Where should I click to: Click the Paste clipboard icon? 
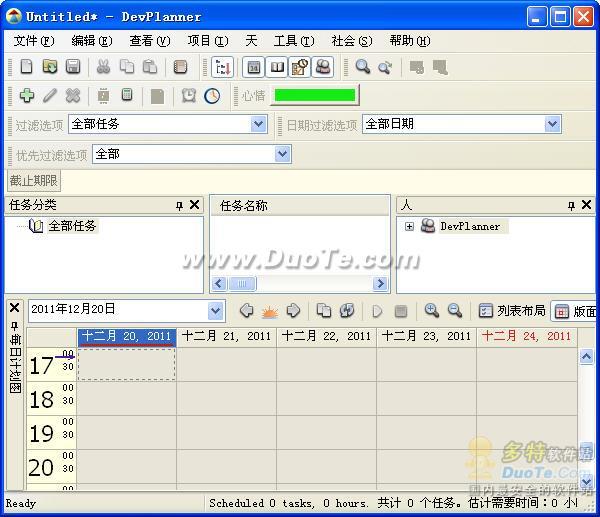click(150, 67)
